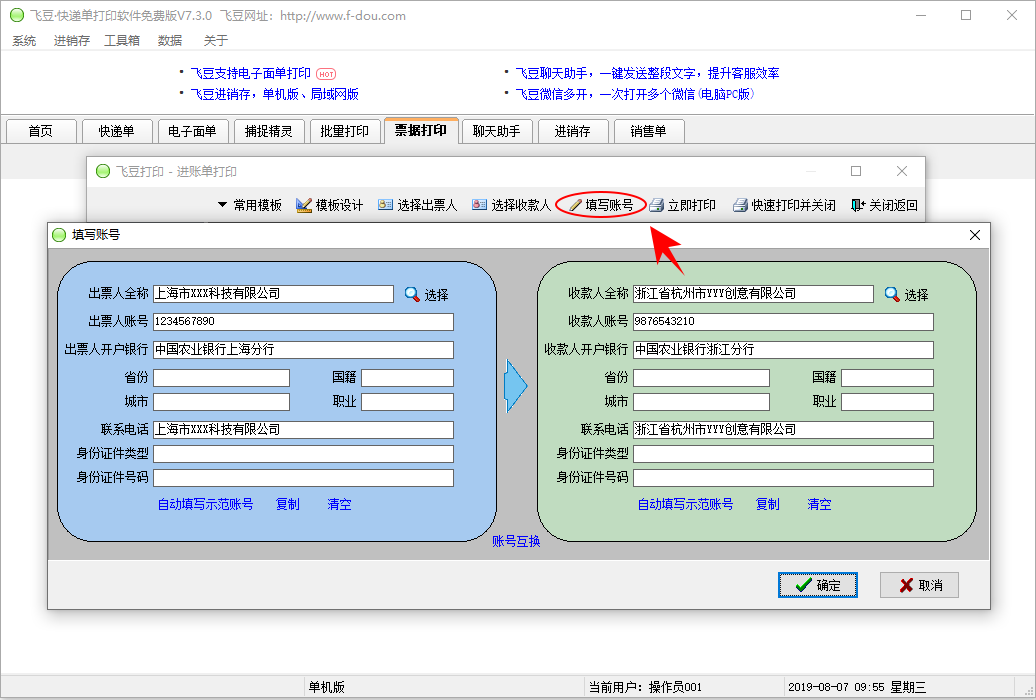Click the 出票人账号 input field
This screenshot has height=700, width=1036.
303,322
